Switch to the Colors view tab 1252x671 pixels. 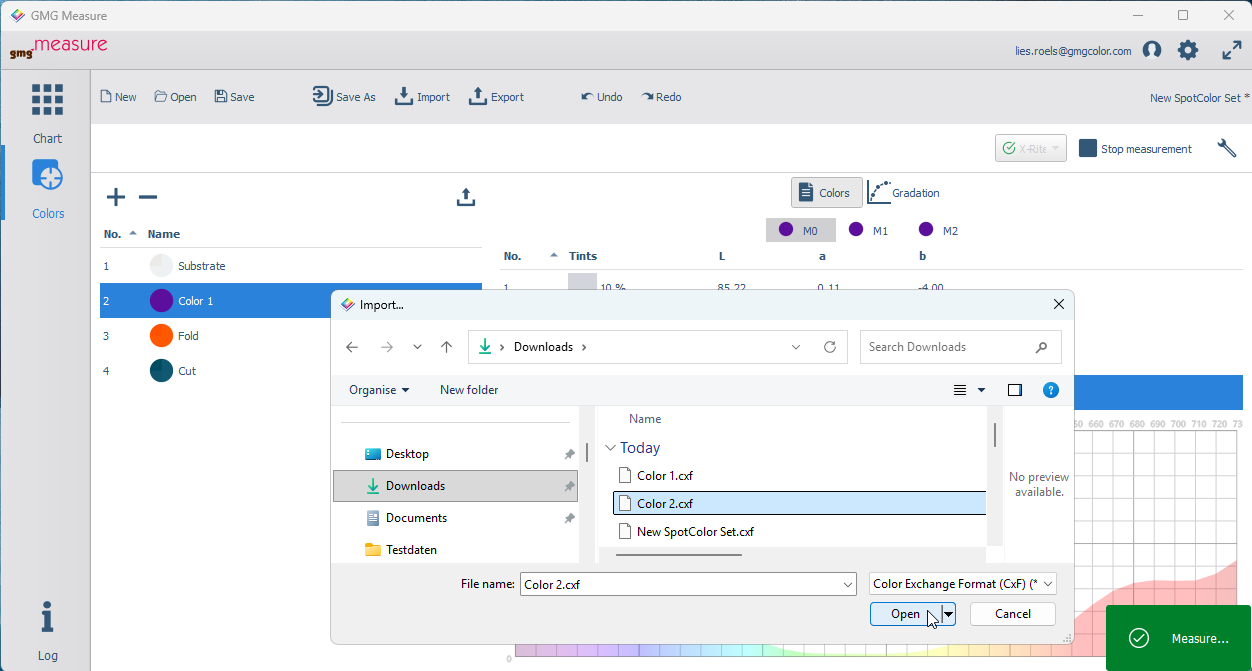tap(827, 193)
